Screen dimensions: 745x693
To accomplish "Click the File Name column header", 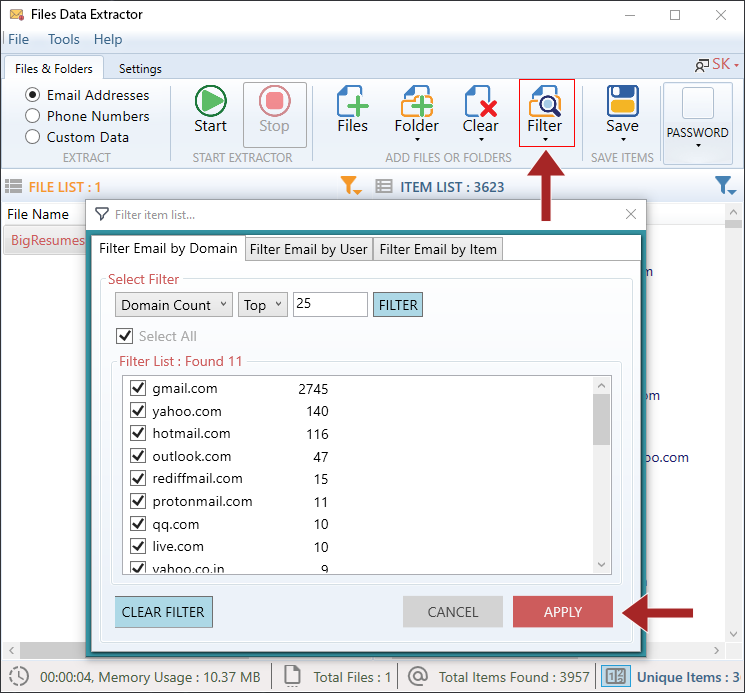I will (x=38, y=214).
